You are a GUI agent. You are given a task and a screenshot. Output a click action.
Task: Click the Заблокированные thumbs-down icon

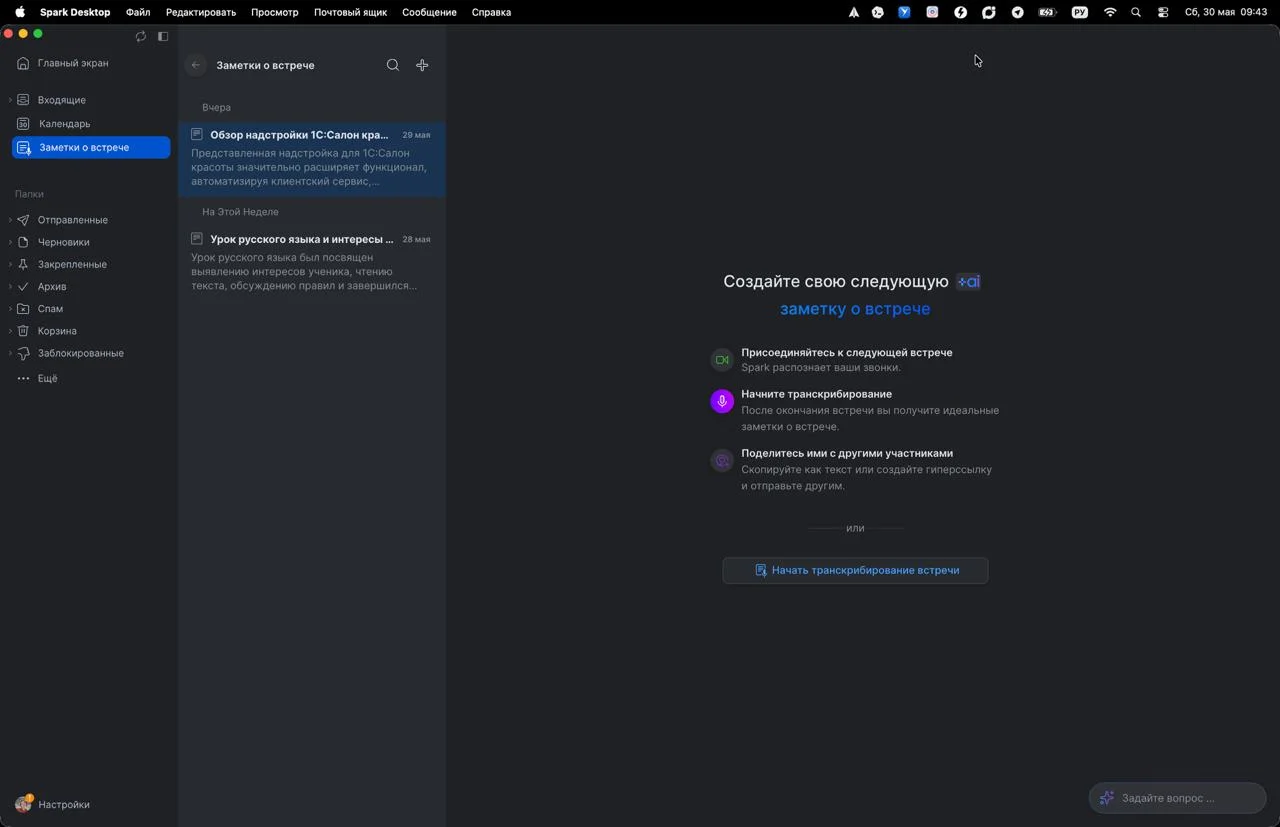click(x=23, y=353)
